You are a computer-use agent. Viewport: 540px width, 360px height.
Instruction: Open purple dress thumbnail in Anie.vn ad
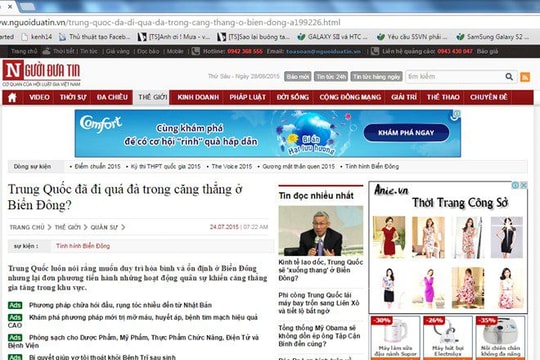(428, 288)
